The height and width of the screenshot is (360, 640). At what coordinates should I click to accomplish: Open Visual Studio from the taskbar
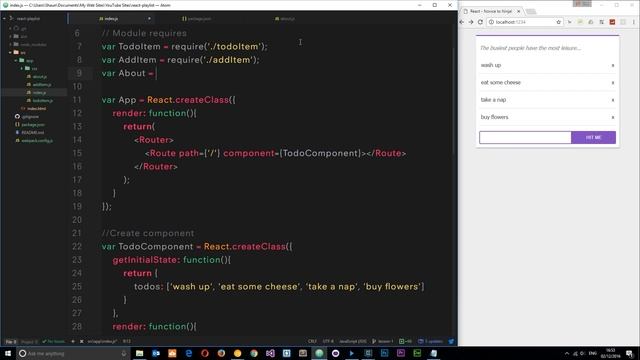[270, 353]
